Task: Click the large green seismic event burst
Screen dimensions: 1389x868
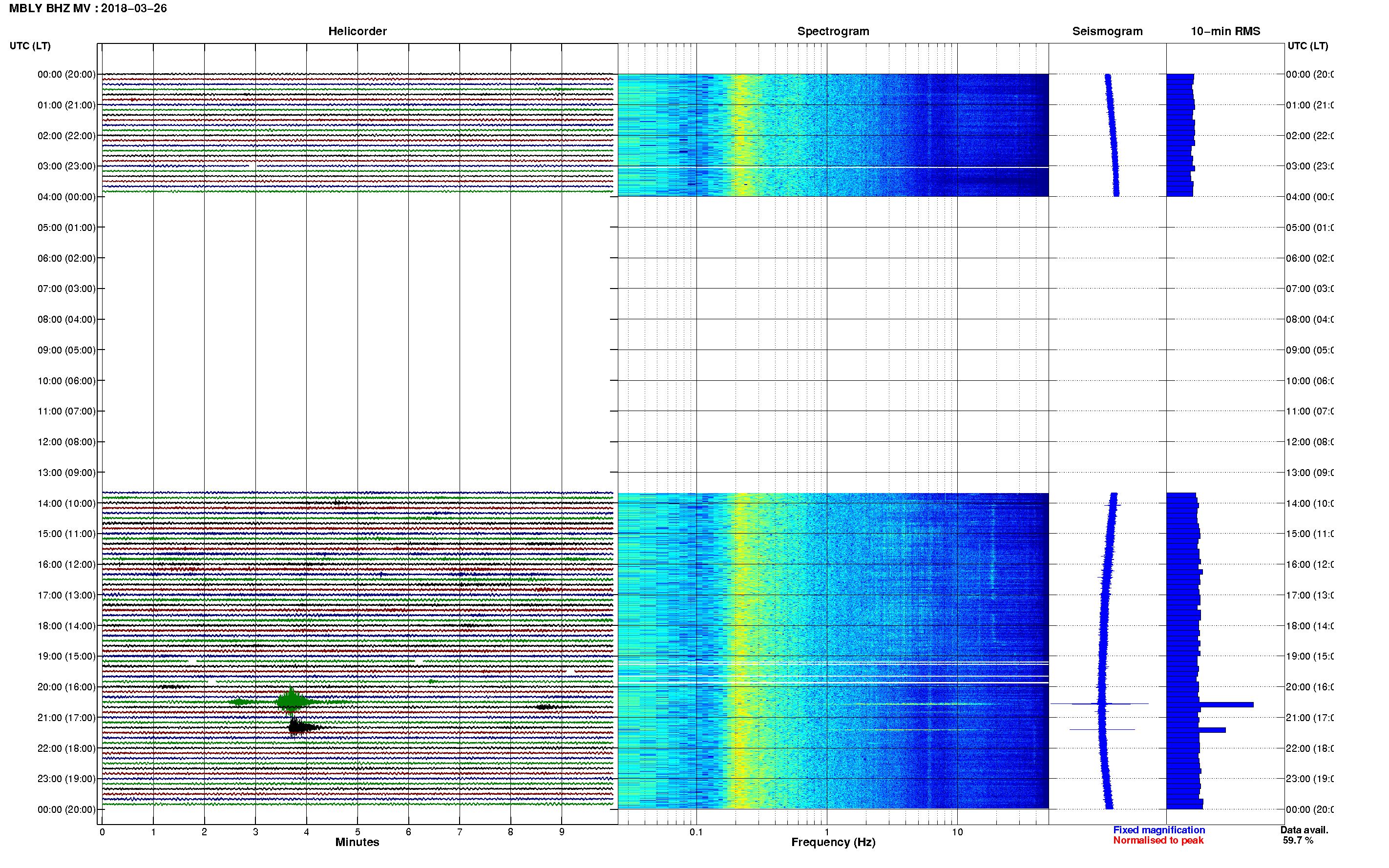Action: point(292,701)
